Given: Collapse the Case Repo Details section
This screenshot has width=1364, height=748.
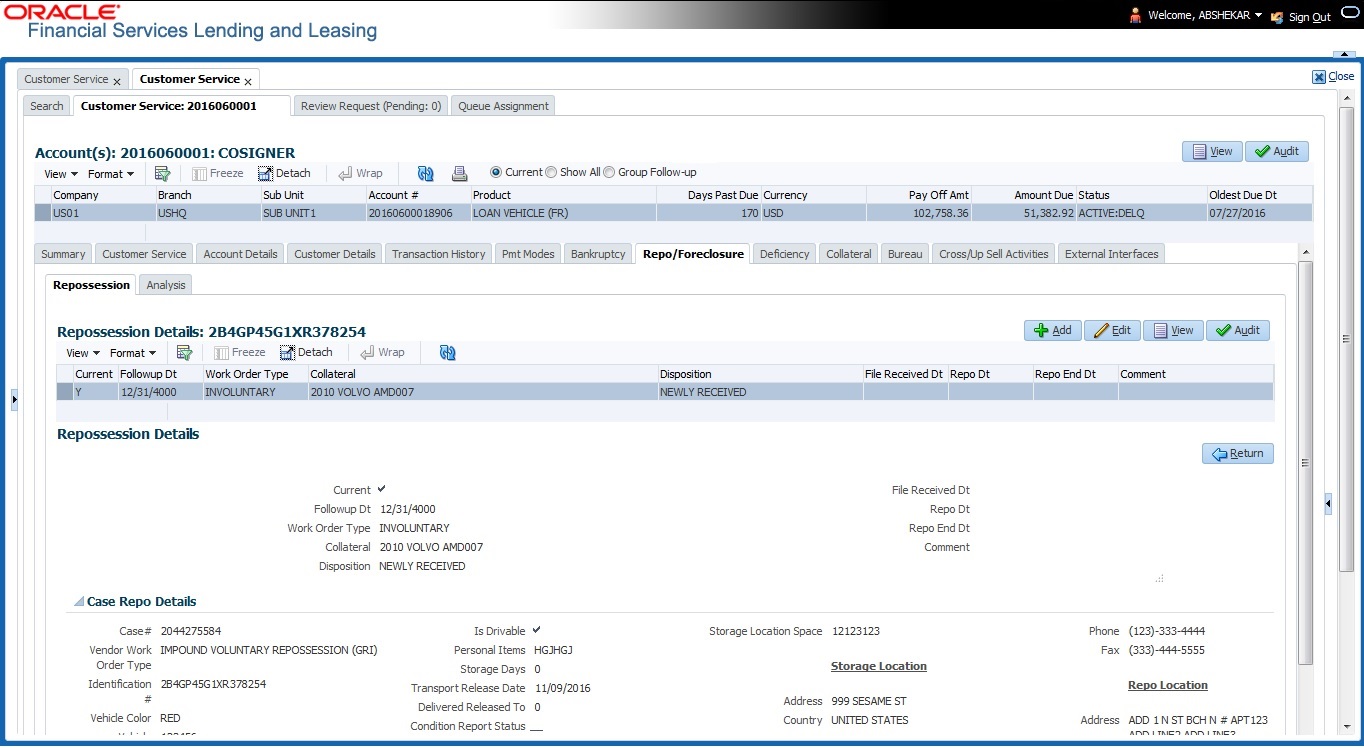Looking at the screenshot, I should point(77,602).
